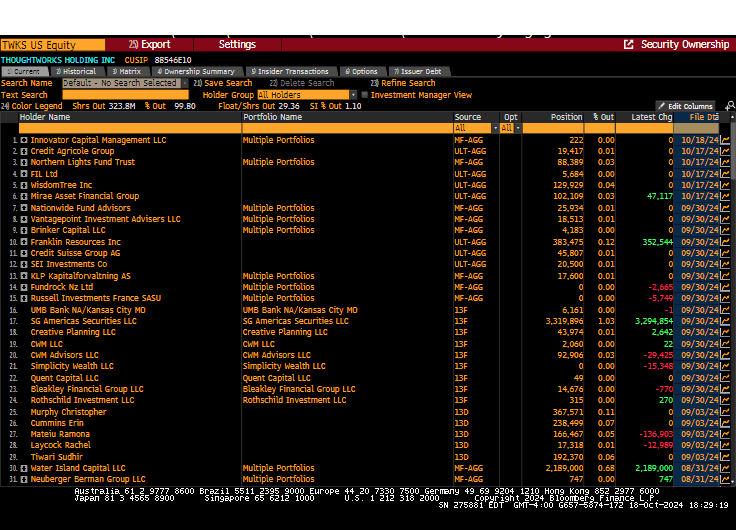The image size is (736, 530).
Task: Open chart icon for SEI Investments Co row
Action: [x=725, y=264]
